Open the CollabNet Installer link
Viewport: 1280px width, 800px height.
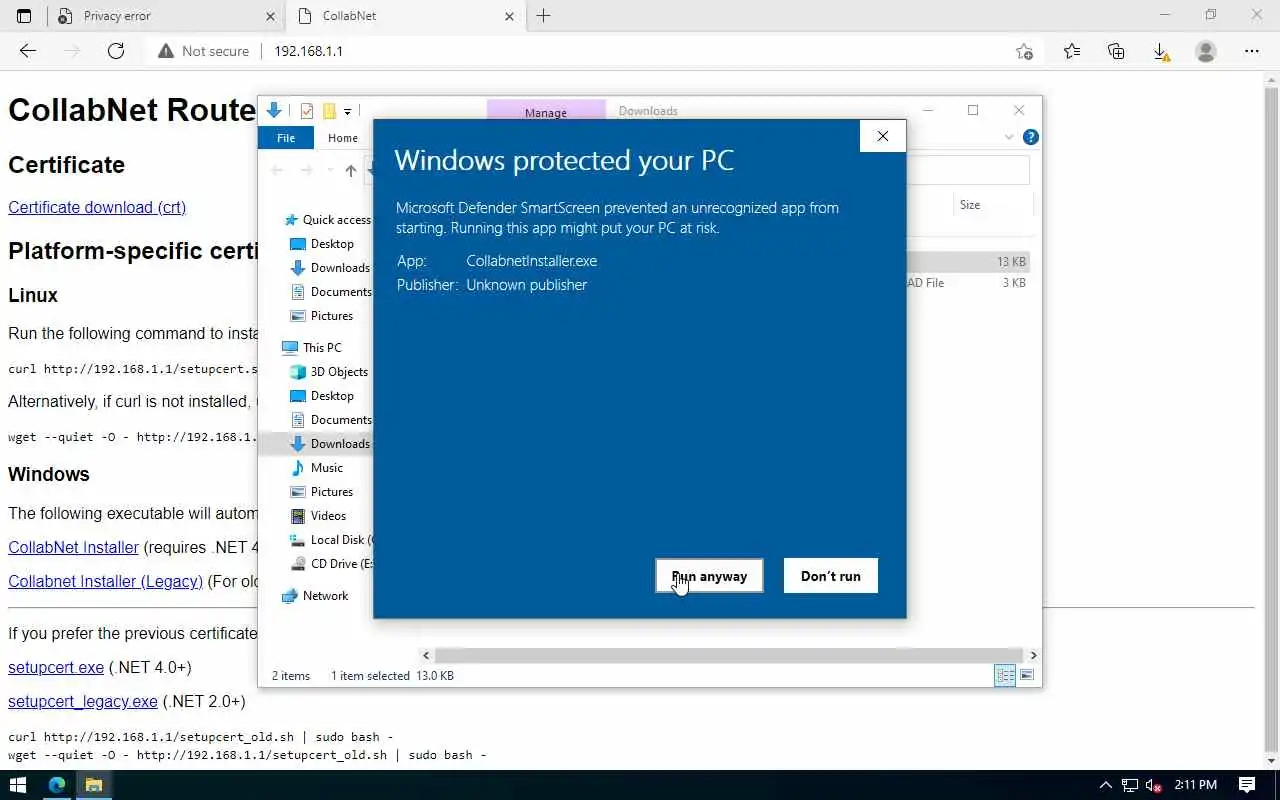pos(73,547)
